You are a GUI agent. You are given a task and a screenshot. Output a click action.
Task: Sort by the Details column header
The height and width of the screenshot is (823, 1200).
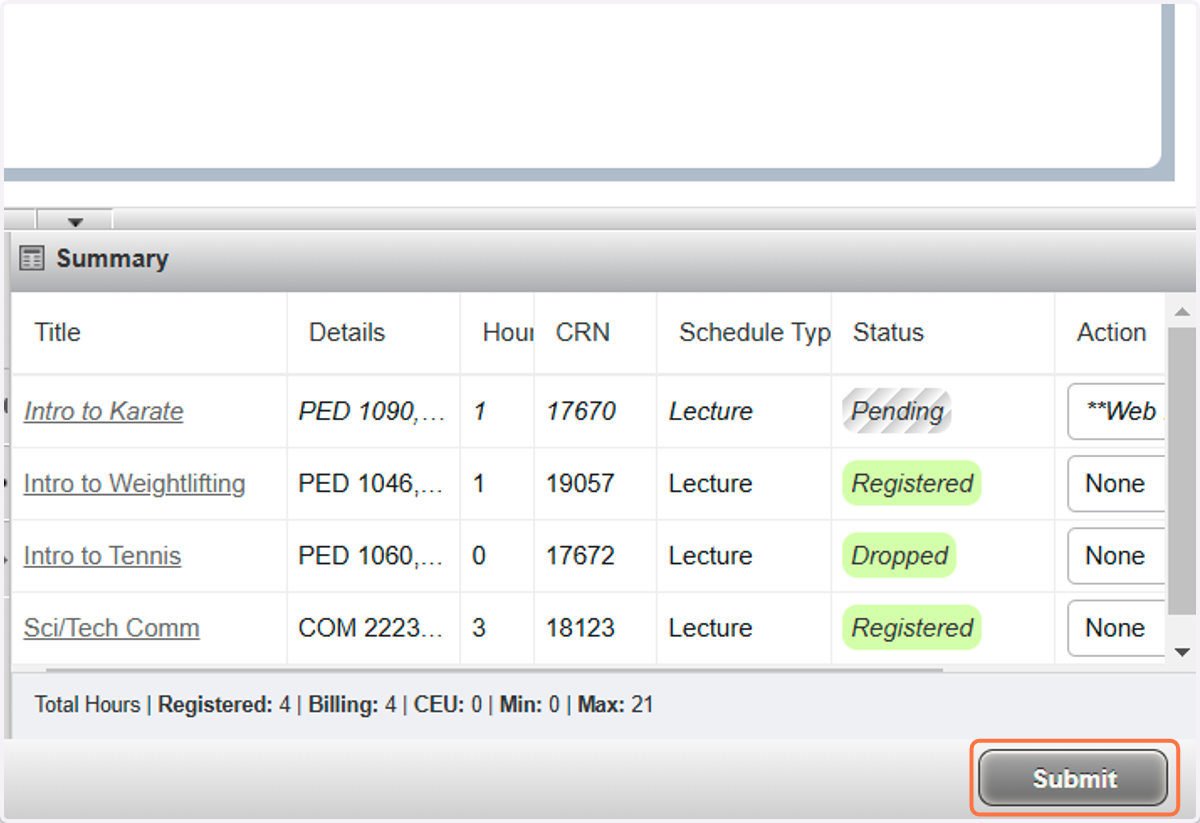(346, 333)
